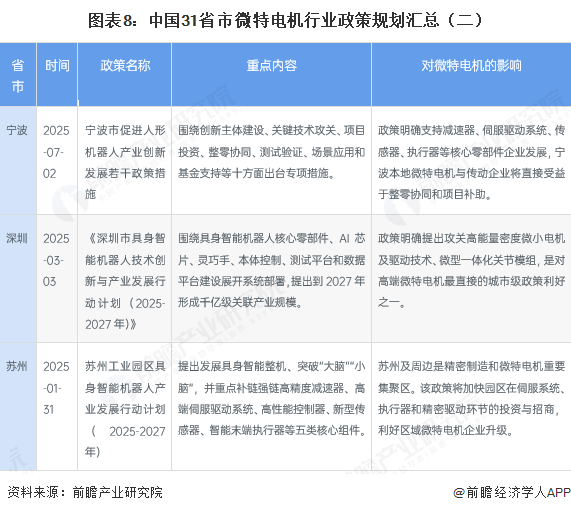Click the source text 资料来源：前瞻产业研究院

click(x=85, y=492)
